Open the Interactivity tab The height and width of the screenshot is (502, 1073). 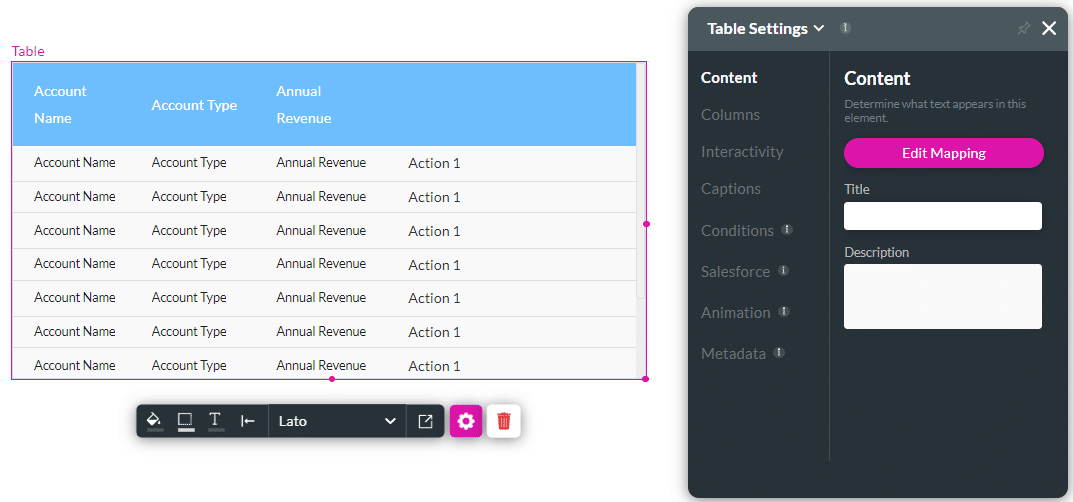click(x=742, y=152)
